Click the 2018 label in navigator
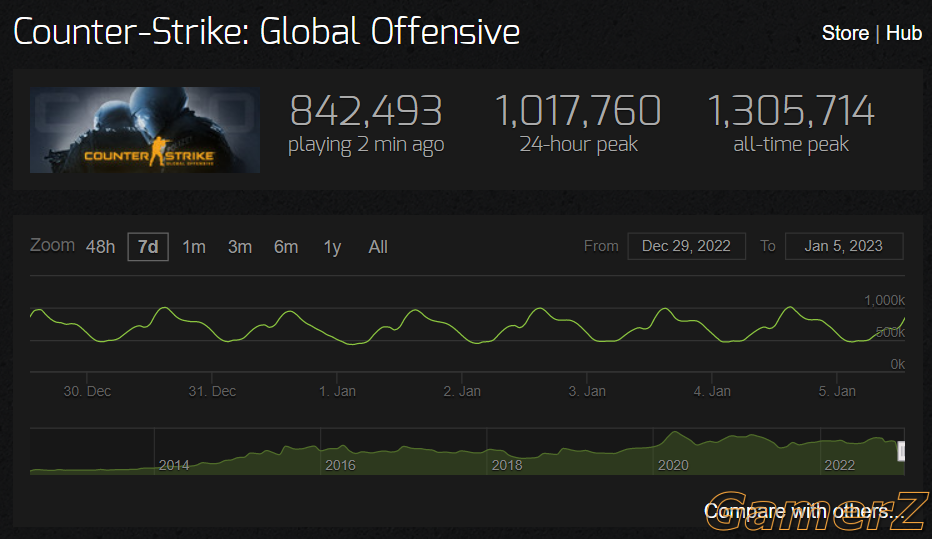 (506, 465)
